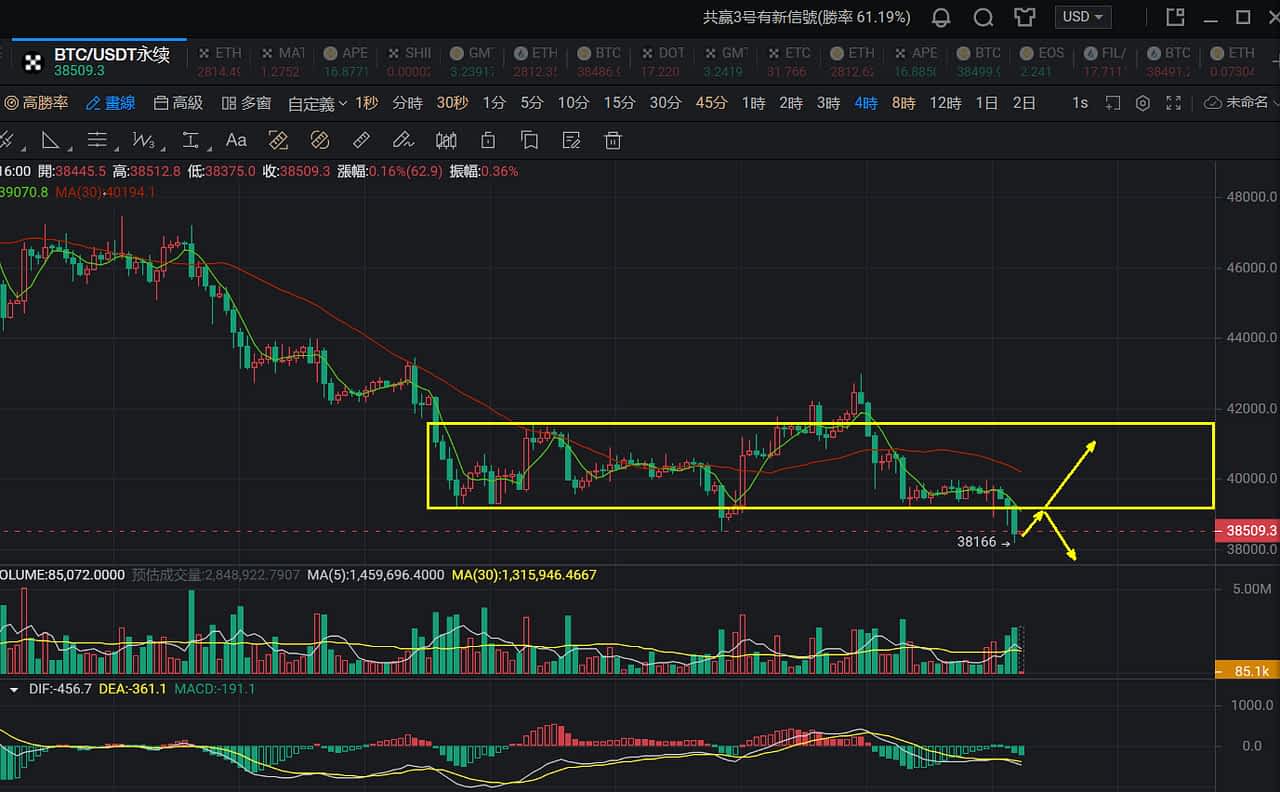Expand the USD currency dropdown

(1083, 17)
